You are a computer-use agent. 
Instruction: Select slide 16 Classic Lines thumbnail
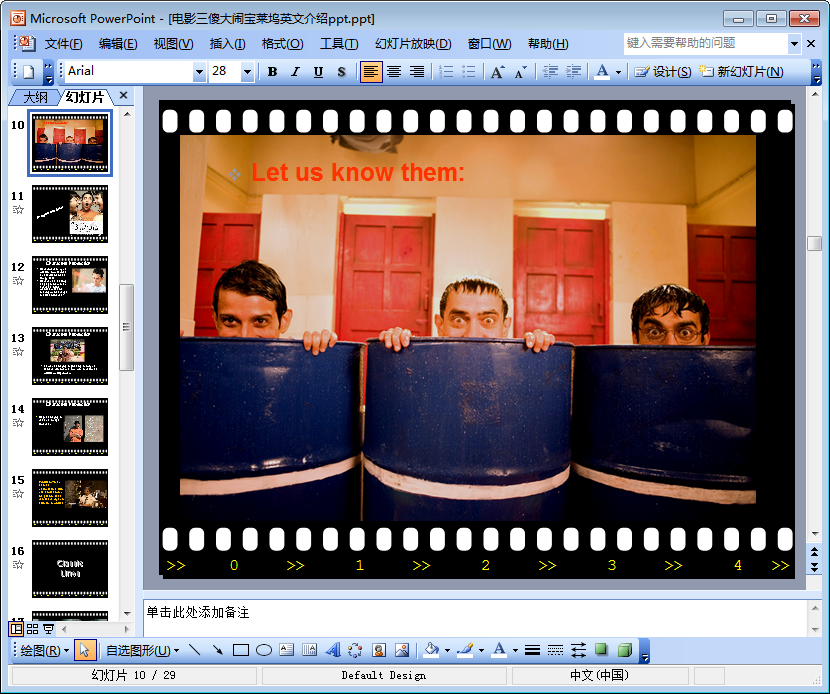pos(70,569)
